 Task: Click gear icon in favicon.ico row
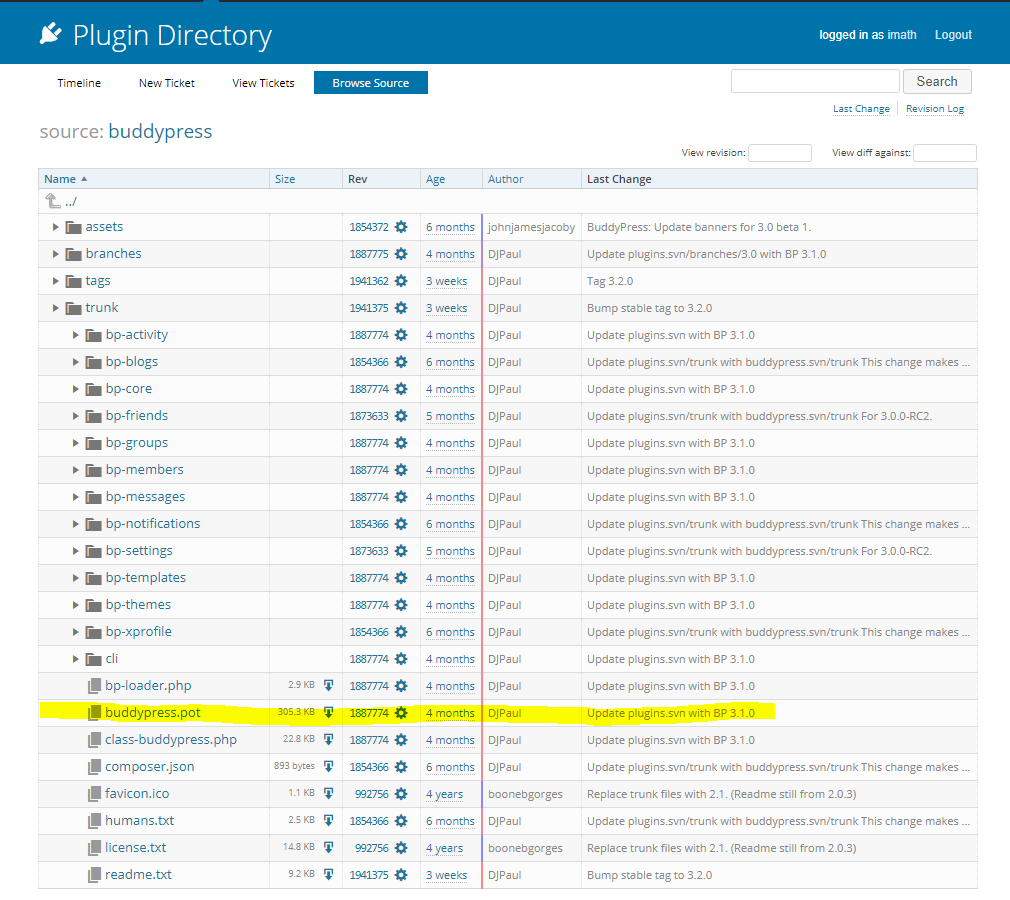pos(401,794)
